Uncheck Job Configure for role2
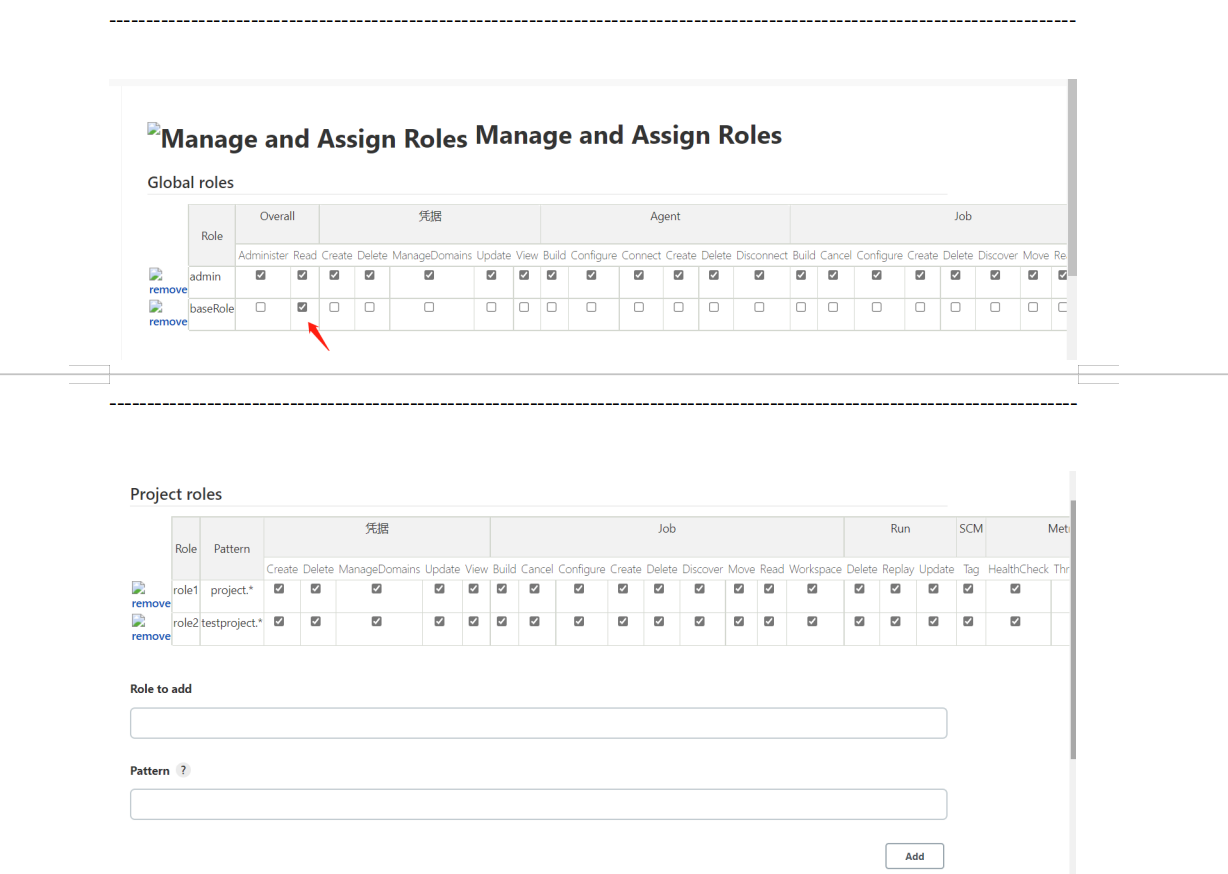The height and width of the screenshot is (874, 1228). [579, 621]
